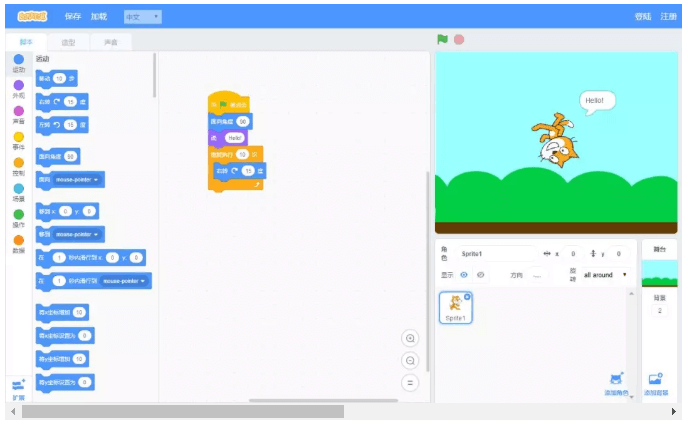Open mouse-pointer dropdown on the 面向 block
The height and width of the screenshot is (424, 688).
(x=77, y=180)
